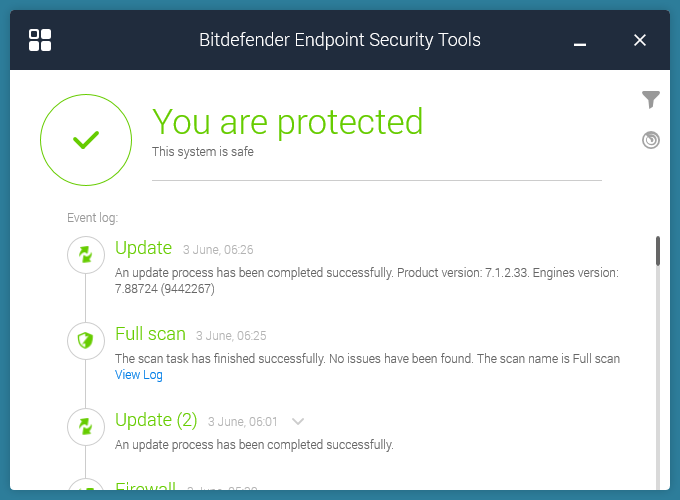Click the event log scrollbar thumb
Image resolution: width=680 pixels, height=500 pixels.
click(x=657, y=250)
